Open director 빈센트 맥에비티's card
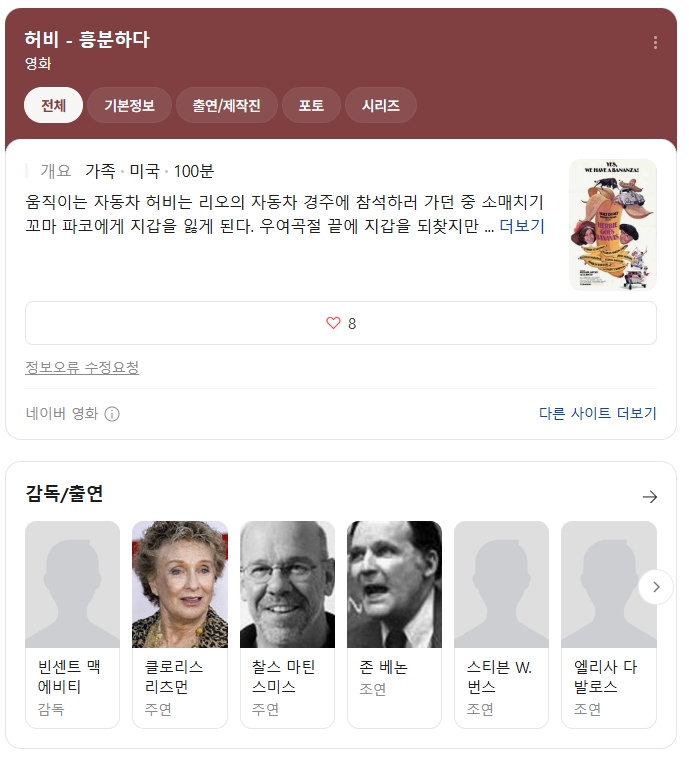 tap(72, 624)
